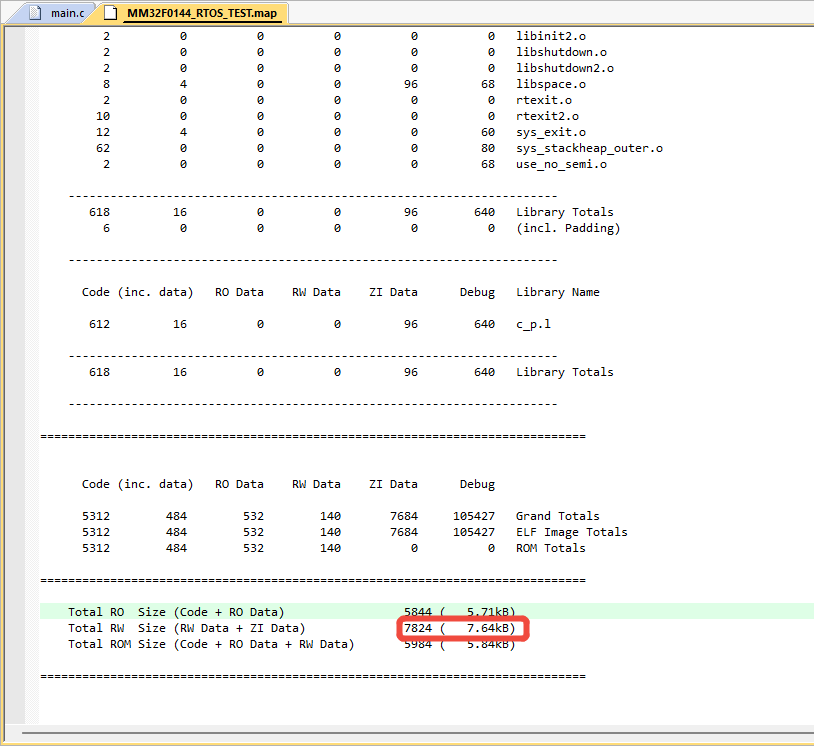Click the Total ROM Size line
Viewport: 814px width, 746px height.
pos(291,644)
